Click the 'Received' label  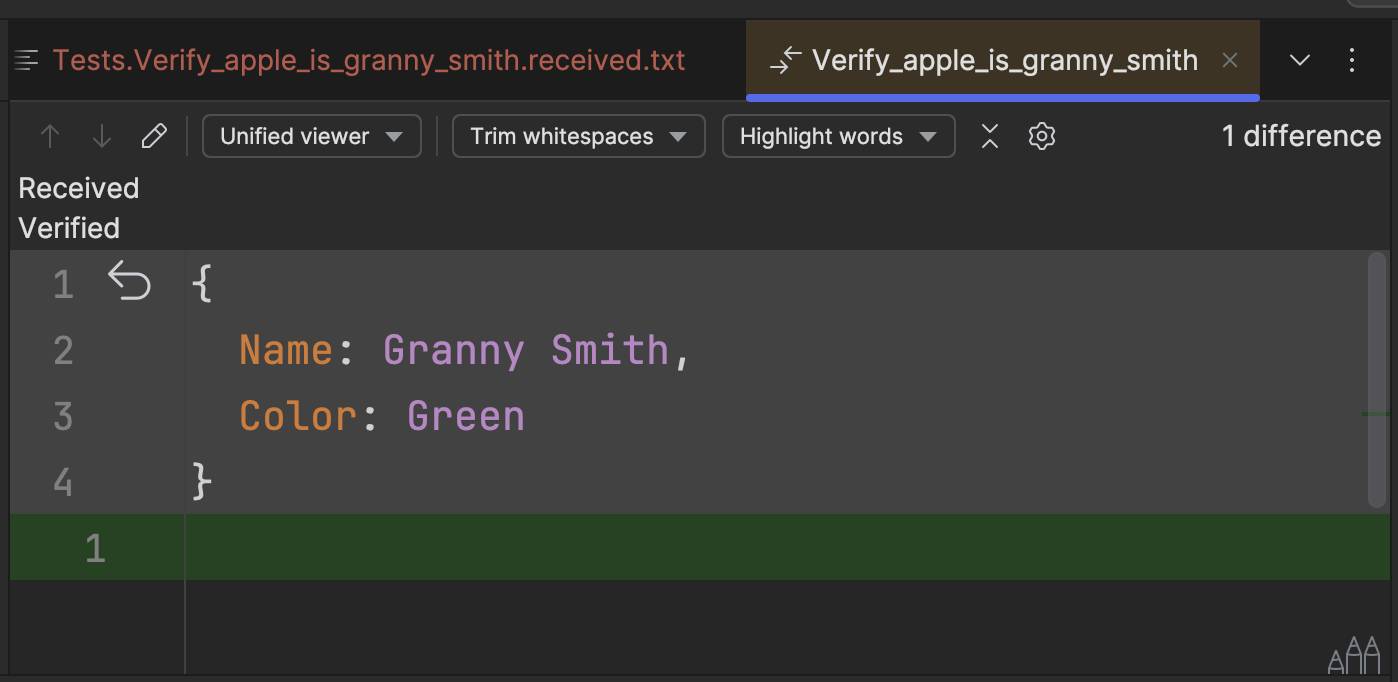click(x=79, y=188)
